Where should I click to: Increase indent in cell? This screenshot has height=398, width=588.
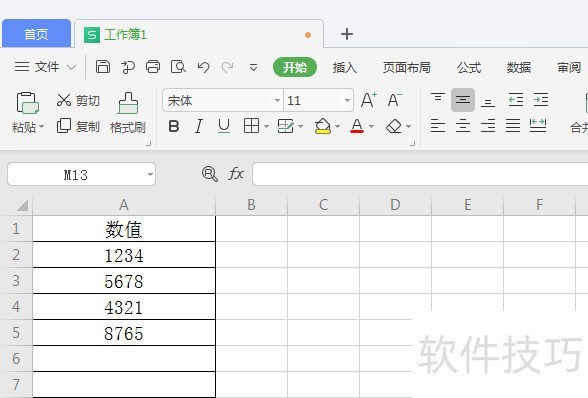coord(541,100)
